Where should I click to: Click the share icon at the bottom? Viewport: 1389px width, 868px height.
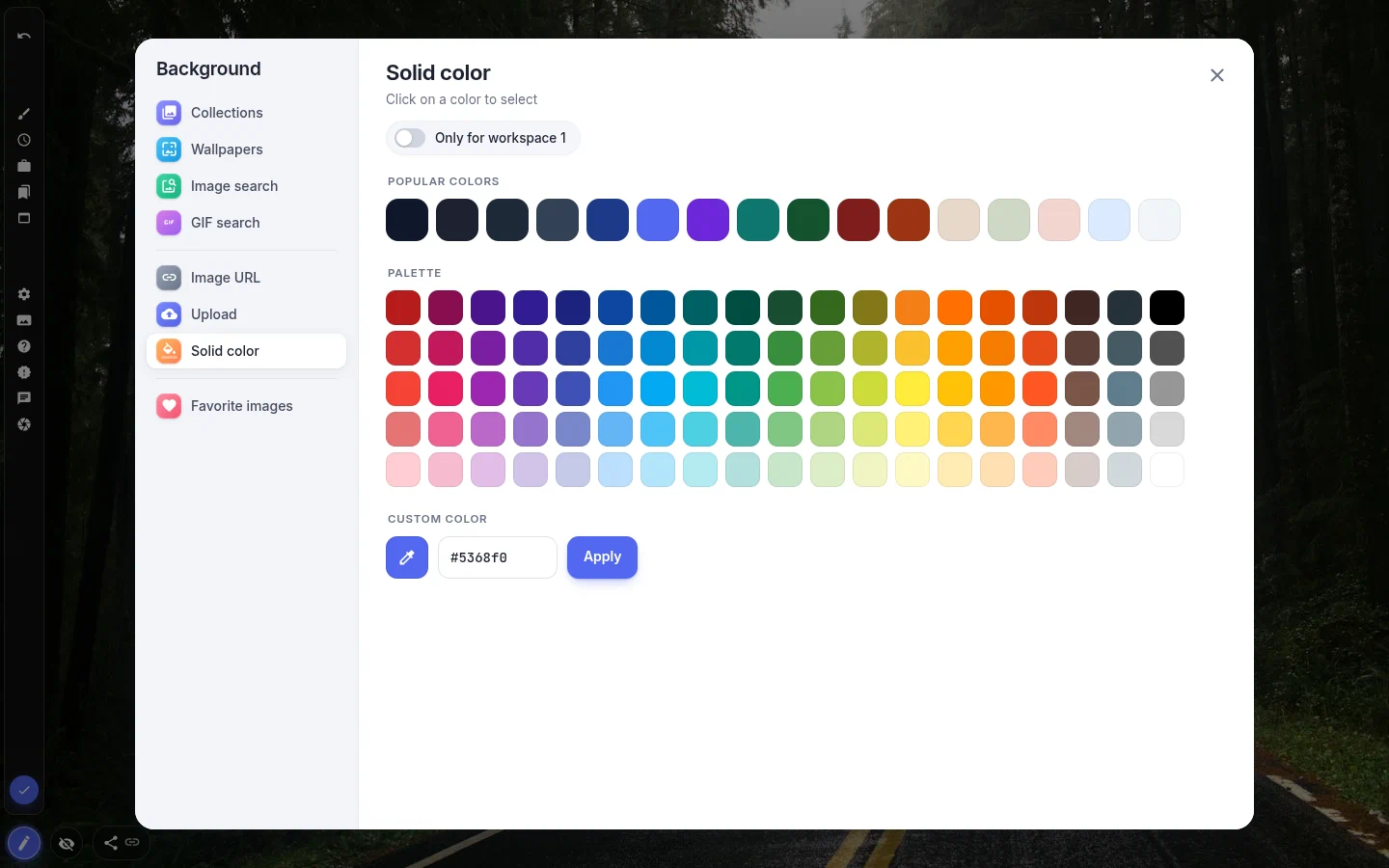[x=111, y=843]
